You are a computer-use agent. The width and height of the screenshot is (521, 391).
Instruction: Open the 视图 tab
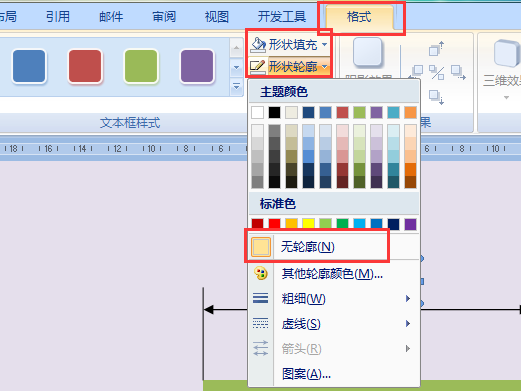pos(217,16)
